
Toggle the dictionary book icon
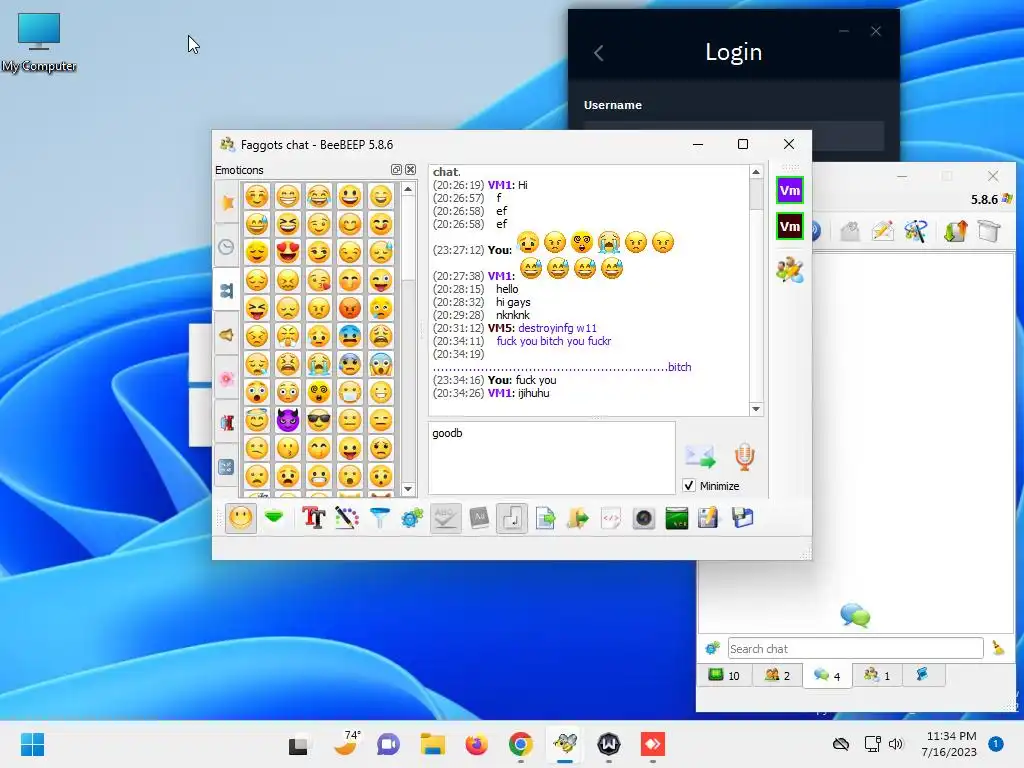(479, 519)
